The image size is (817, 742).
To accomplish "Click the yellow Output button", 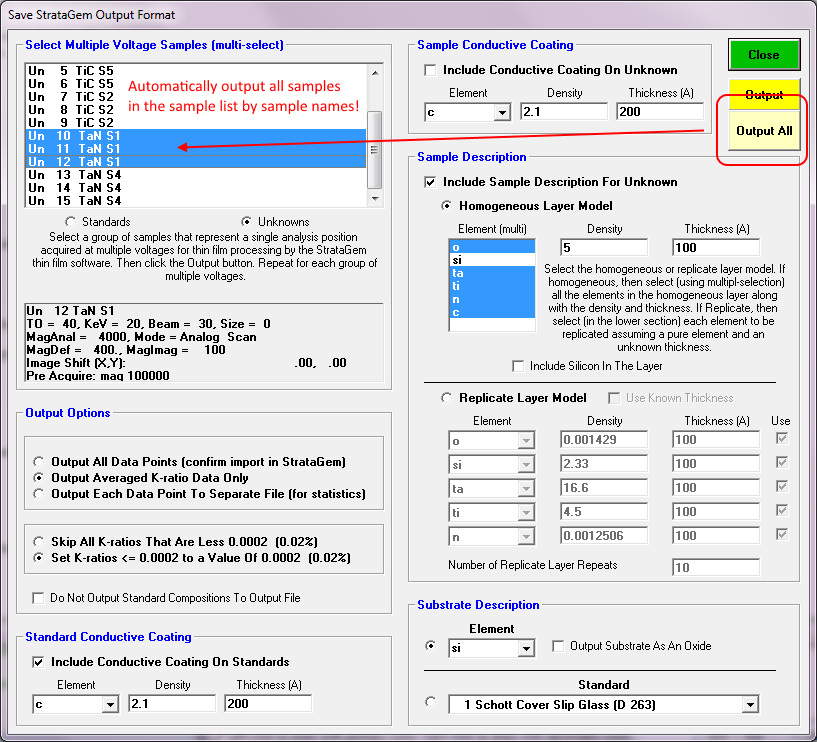I will click(x=763, y=95).
